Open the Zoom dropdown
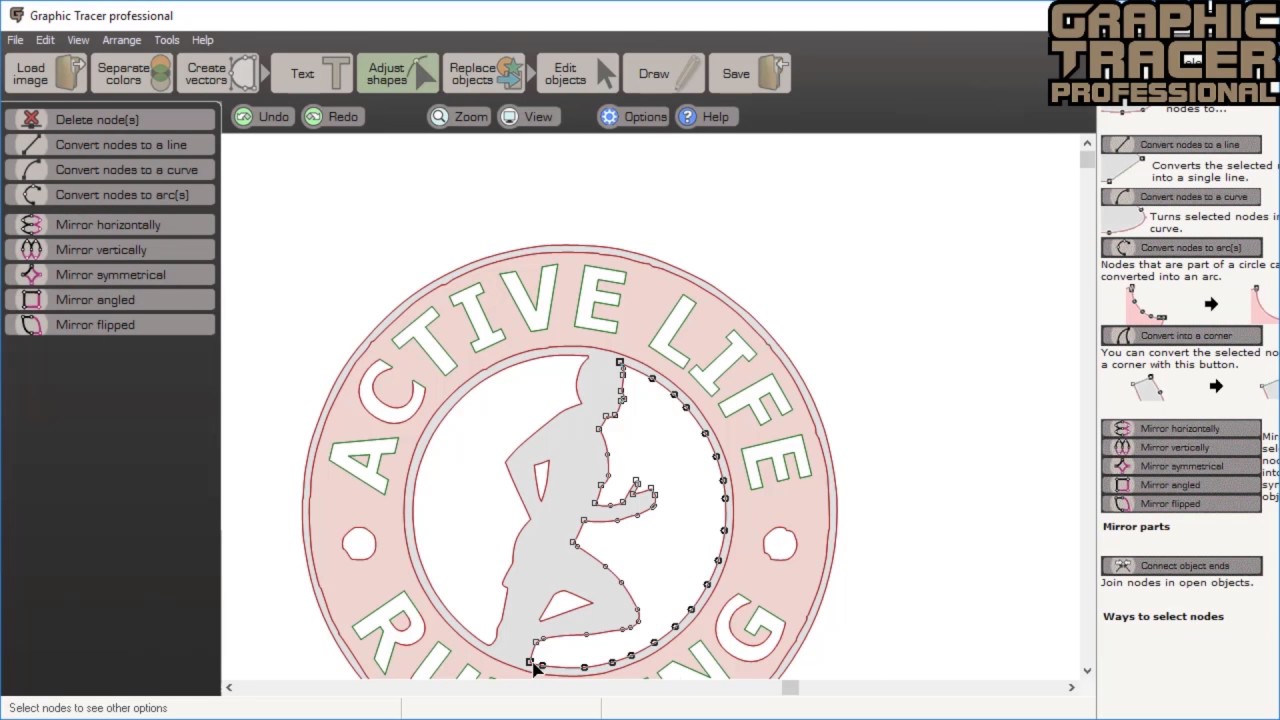Viewport: 1280px width, 720px height. coord(459,116)
